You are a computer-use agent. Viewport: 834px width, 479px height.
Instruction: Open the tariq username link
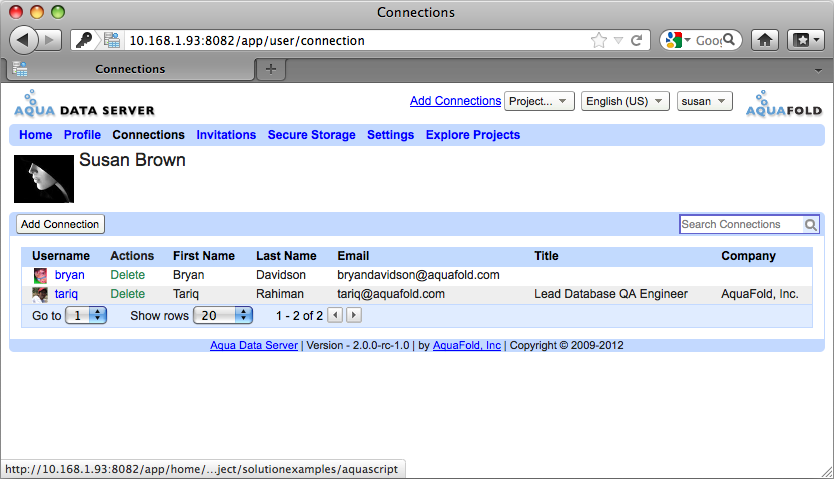click(x=66, y=294)
